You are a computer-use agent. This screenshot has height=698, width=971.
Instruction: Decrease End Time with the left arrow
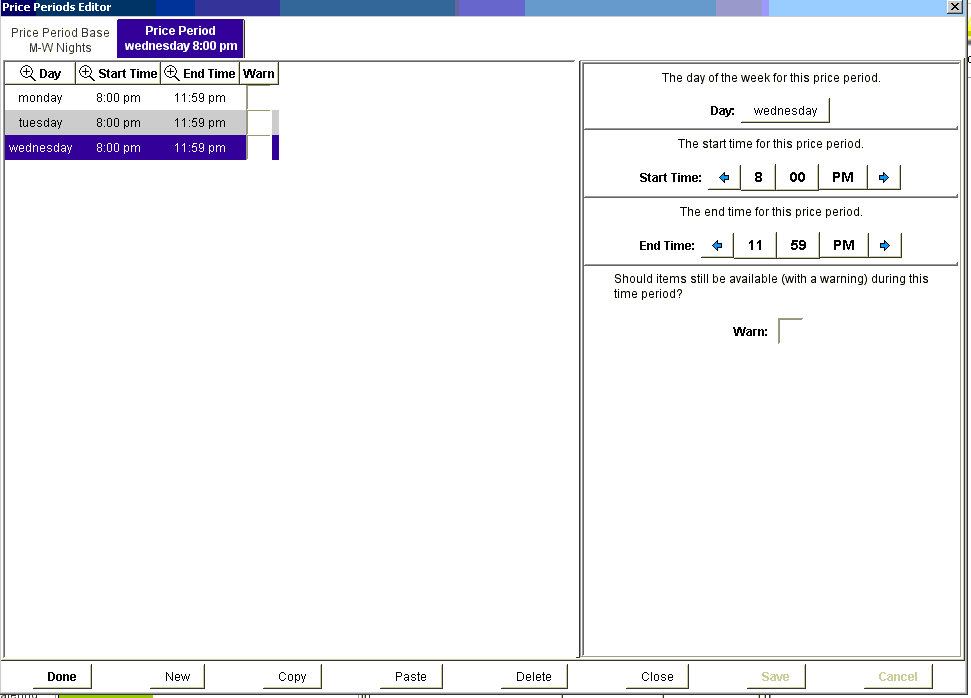(717, 245)
